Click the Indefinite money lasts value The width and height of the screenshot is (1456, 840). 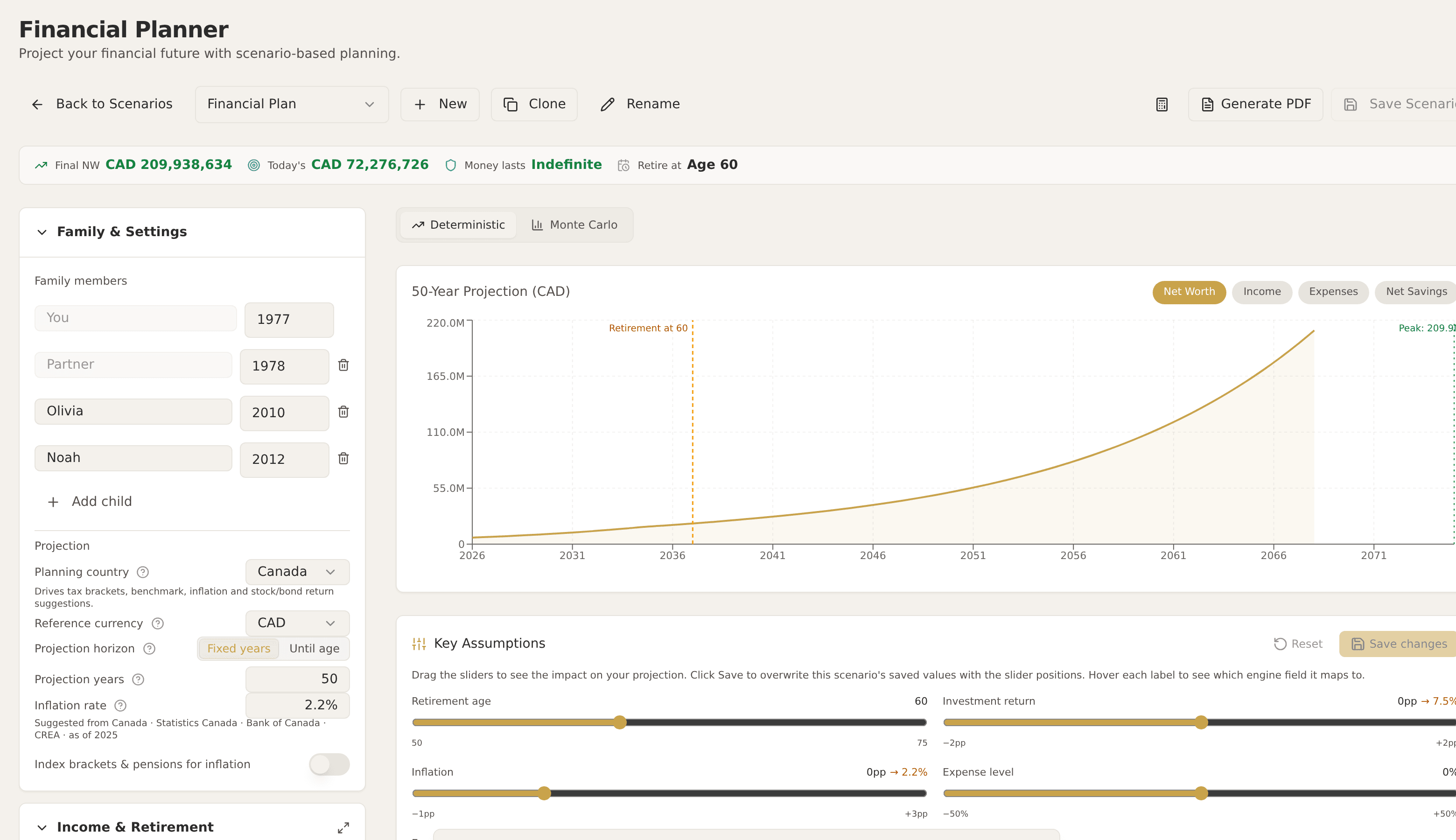click(567, 165)
